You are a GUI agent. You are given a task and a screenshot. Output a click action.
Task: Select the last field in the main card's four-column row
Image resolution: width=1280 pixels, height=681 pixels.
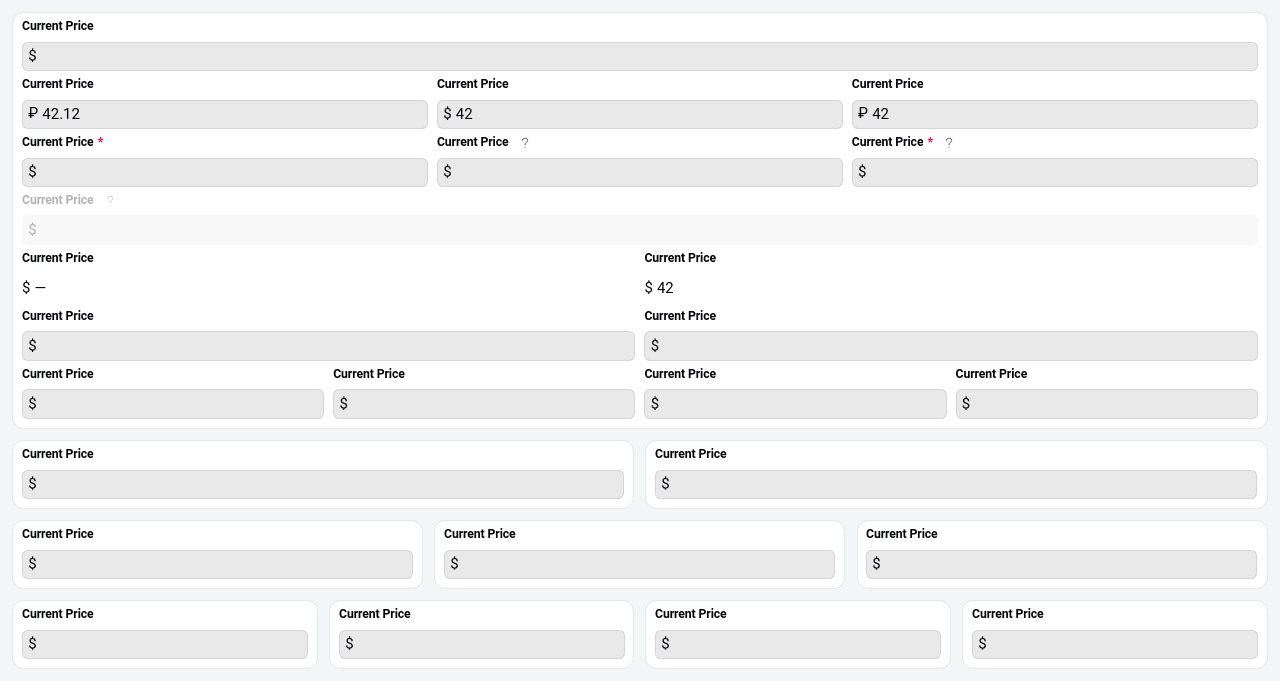pyautogui.click(x=1106, y=404)
